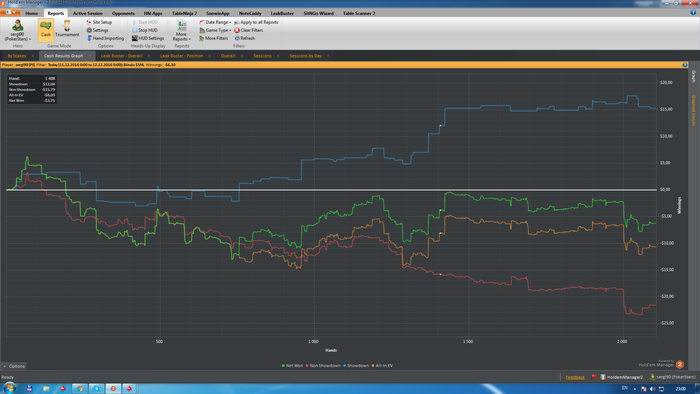Toggle Non Showdown line in legend
700x394 pixels.
[x=323, y=365]
